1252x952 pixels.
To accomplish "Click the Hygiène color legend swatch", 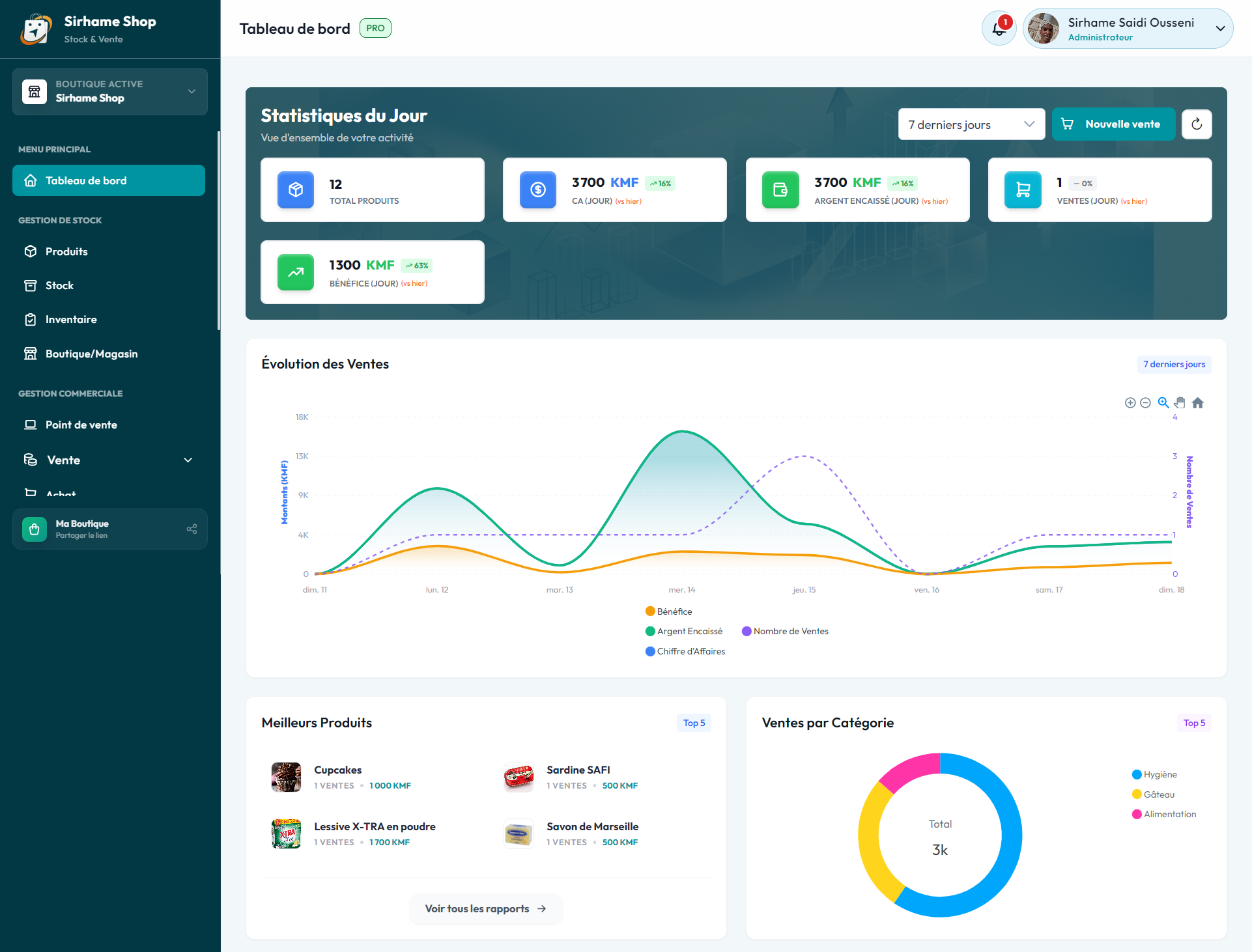I will [x=1137, y=775].
